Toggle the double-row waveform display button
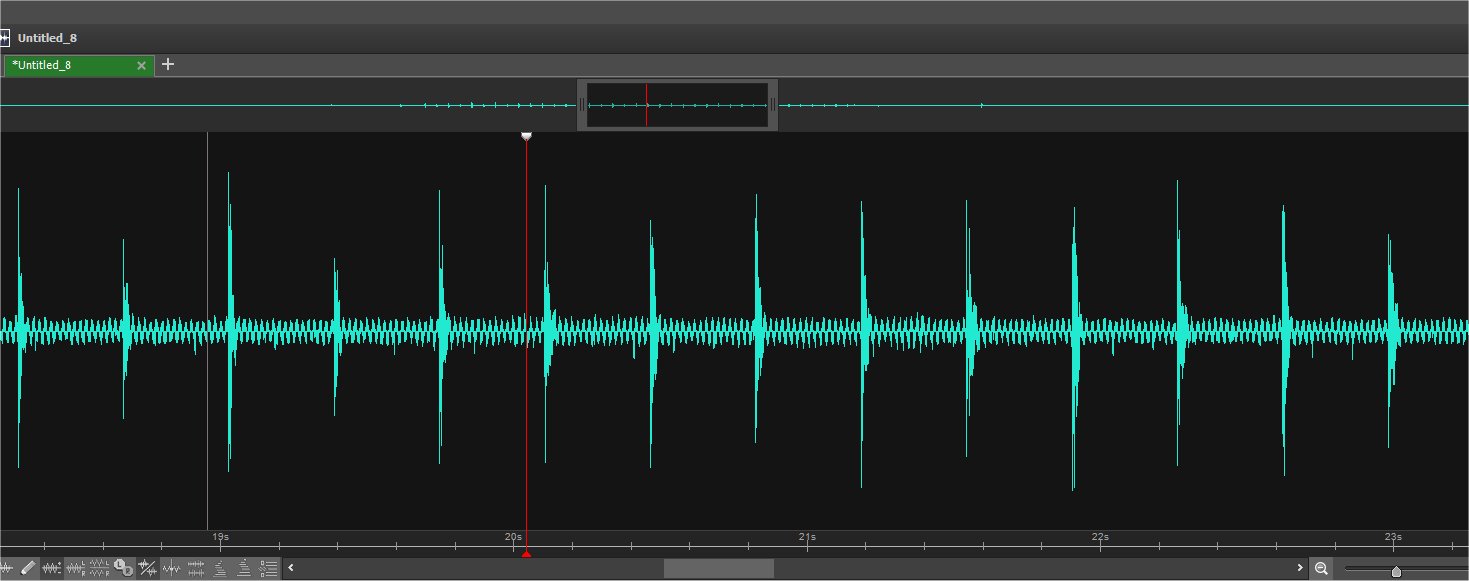1469x581 pixels. tap(196, 568)
